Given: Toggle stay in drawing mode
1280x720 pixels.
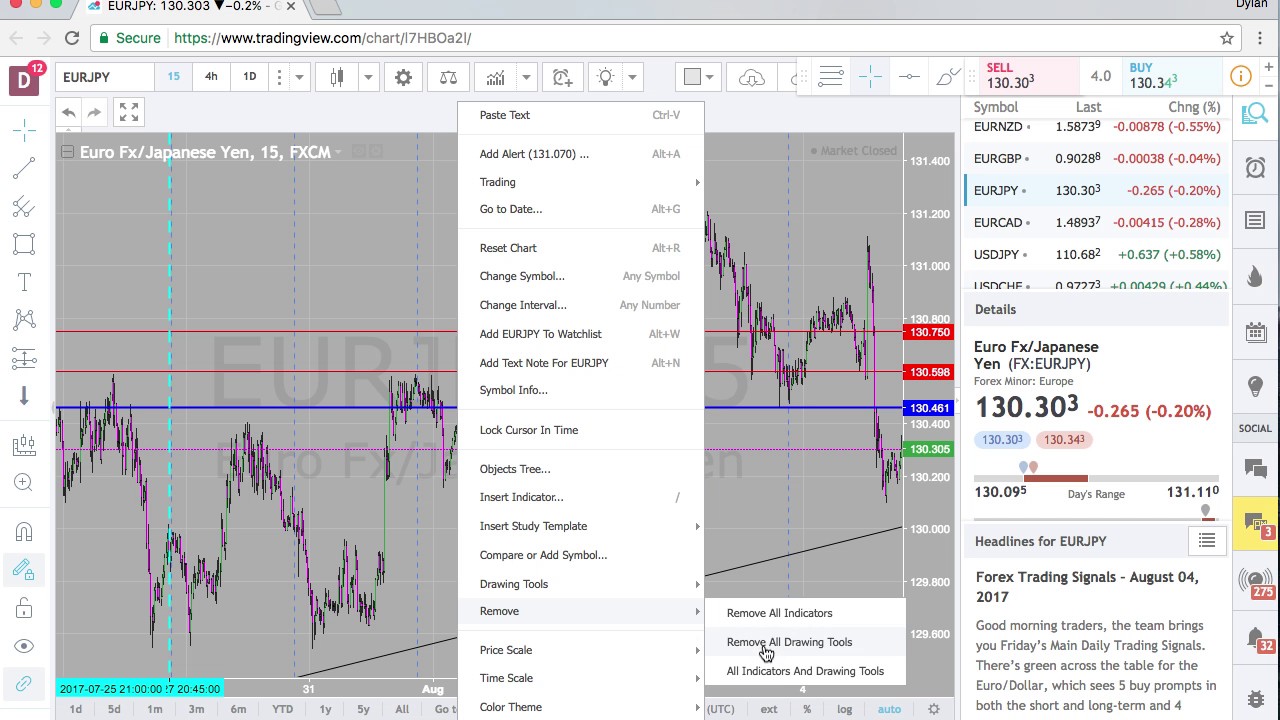Looking at the screenshot, I should pos(24,570).
